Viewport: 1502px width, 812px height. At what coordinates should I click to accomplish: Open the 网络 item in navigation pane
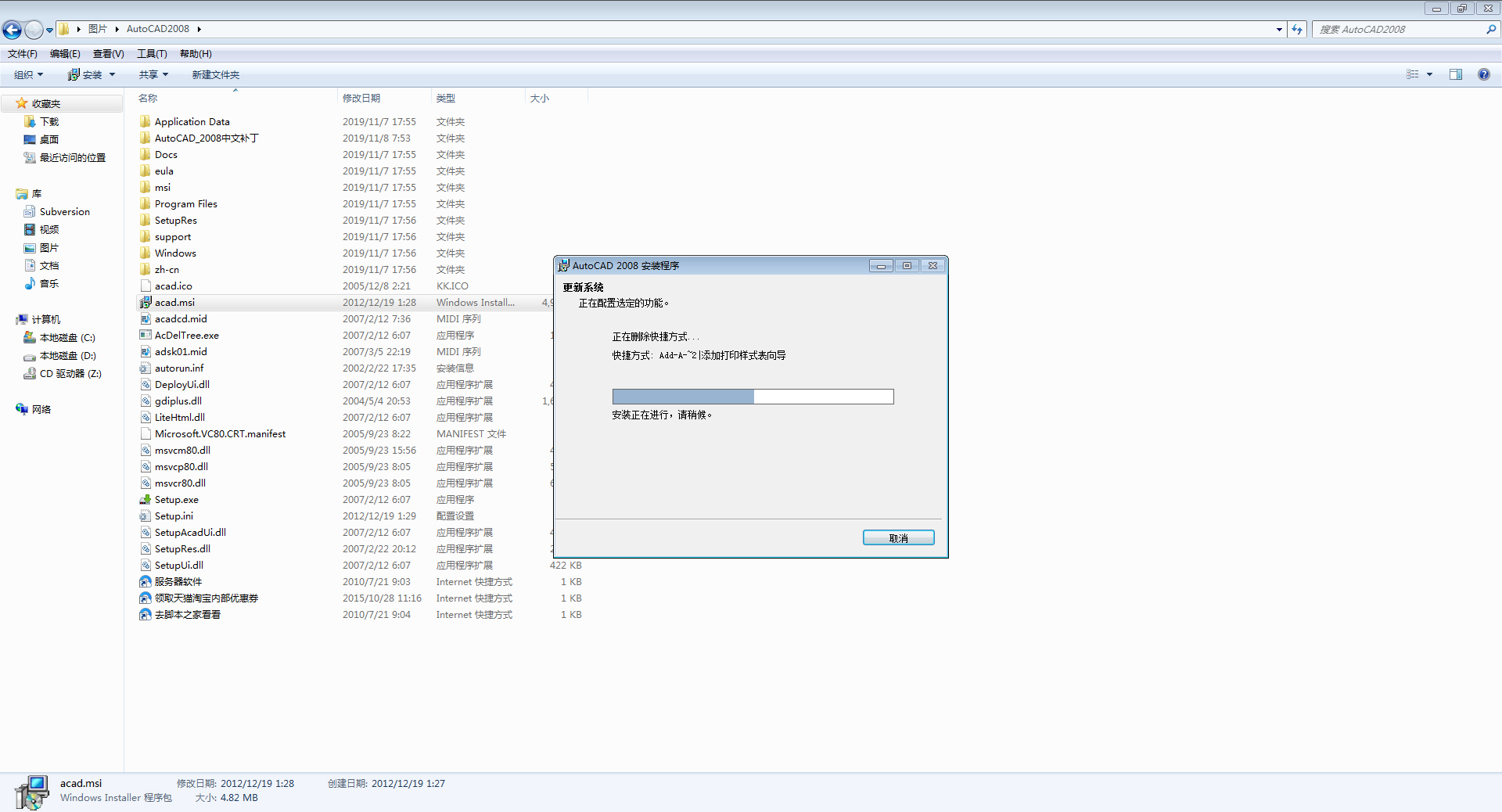[38, 408]
